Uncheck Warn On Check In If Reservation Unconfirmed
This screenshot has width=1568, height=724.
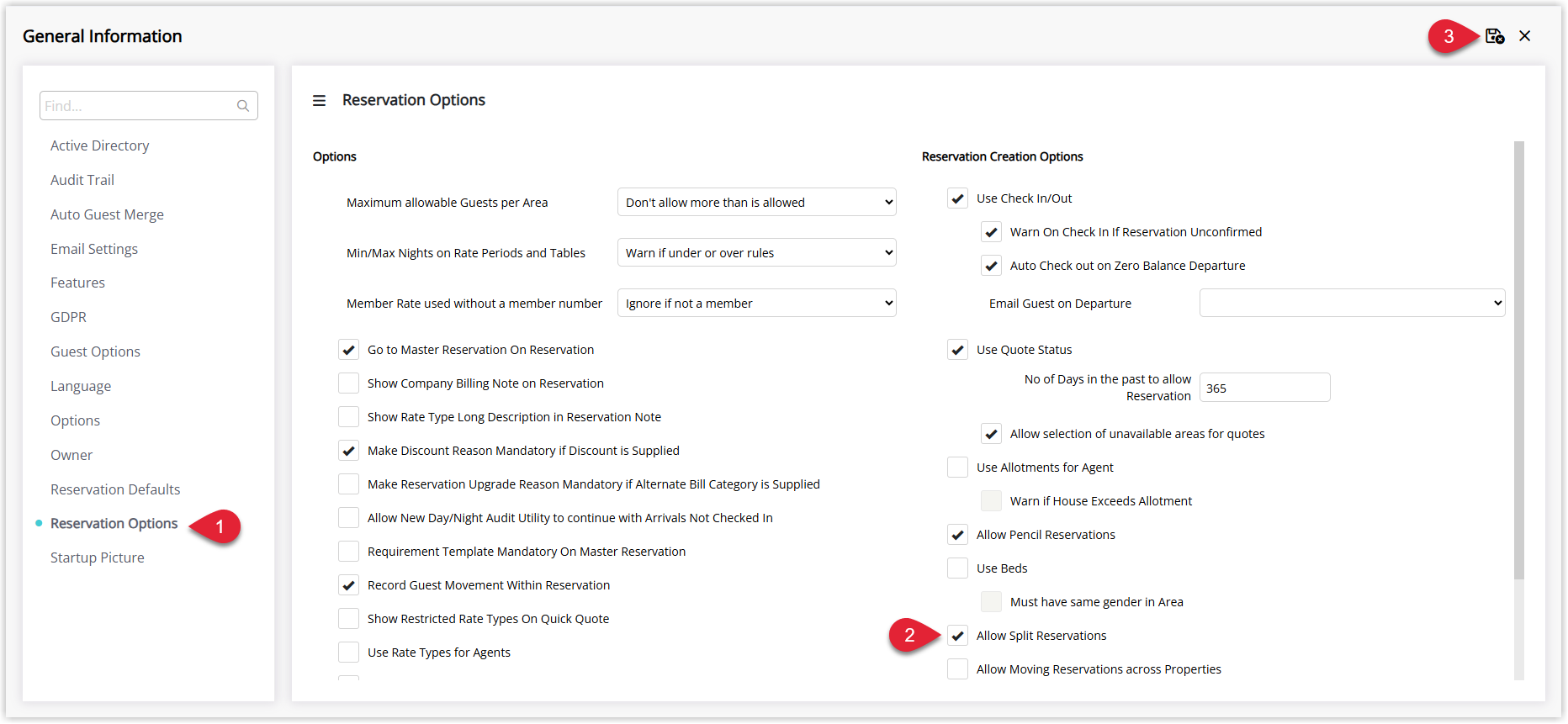click(992, 232)
